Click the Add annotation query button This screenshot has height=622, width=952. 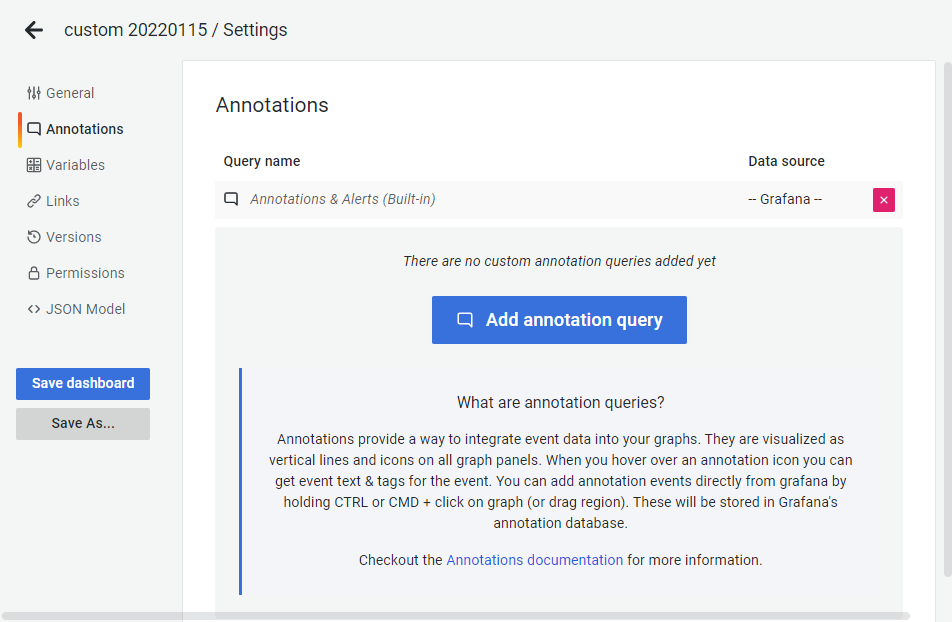(559, 319)
